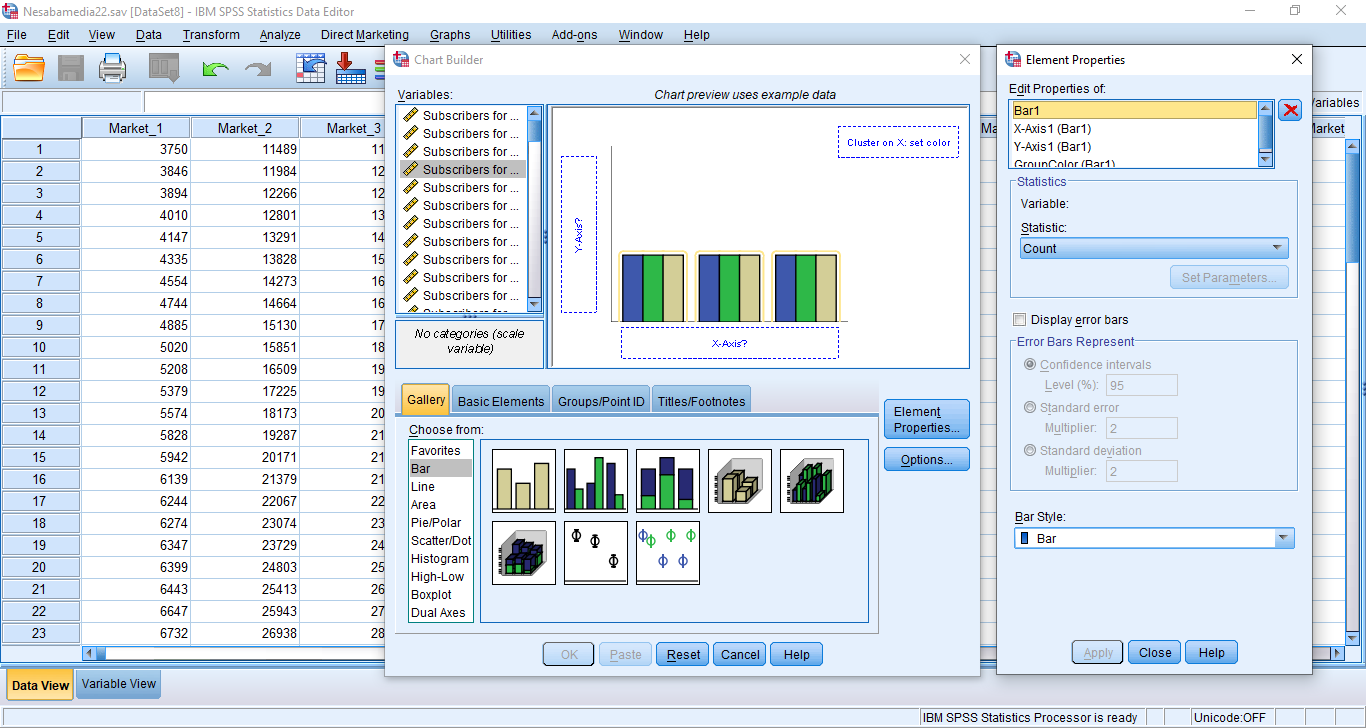The image size is (1366, 728).
Task: Click the green Undo arrow icon
Action: pyautogui.click(x=215, y=69)
